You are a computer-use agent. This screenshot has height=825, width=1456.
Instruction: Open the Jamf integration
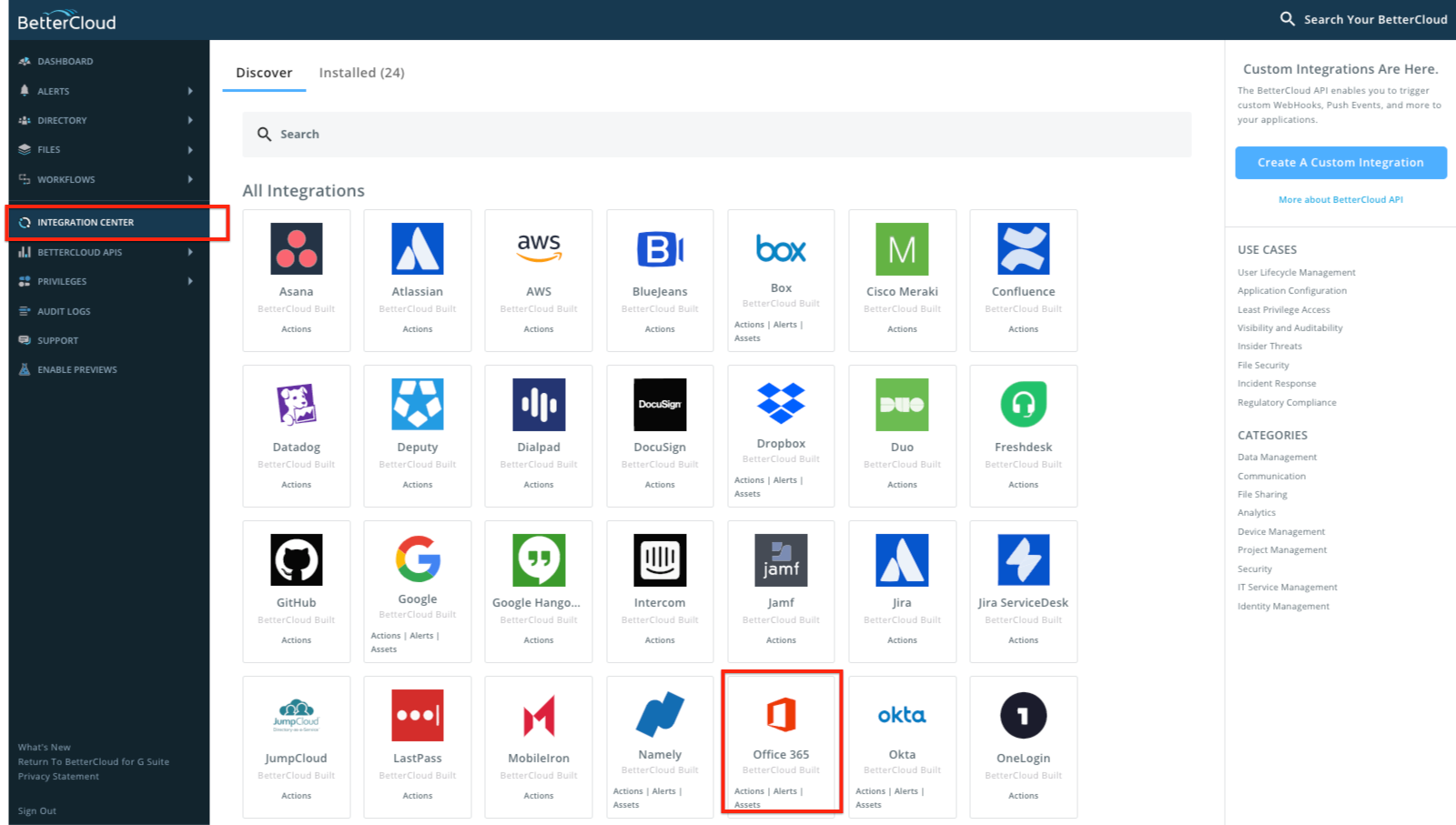pyautogui.click(x=781, y=582)
